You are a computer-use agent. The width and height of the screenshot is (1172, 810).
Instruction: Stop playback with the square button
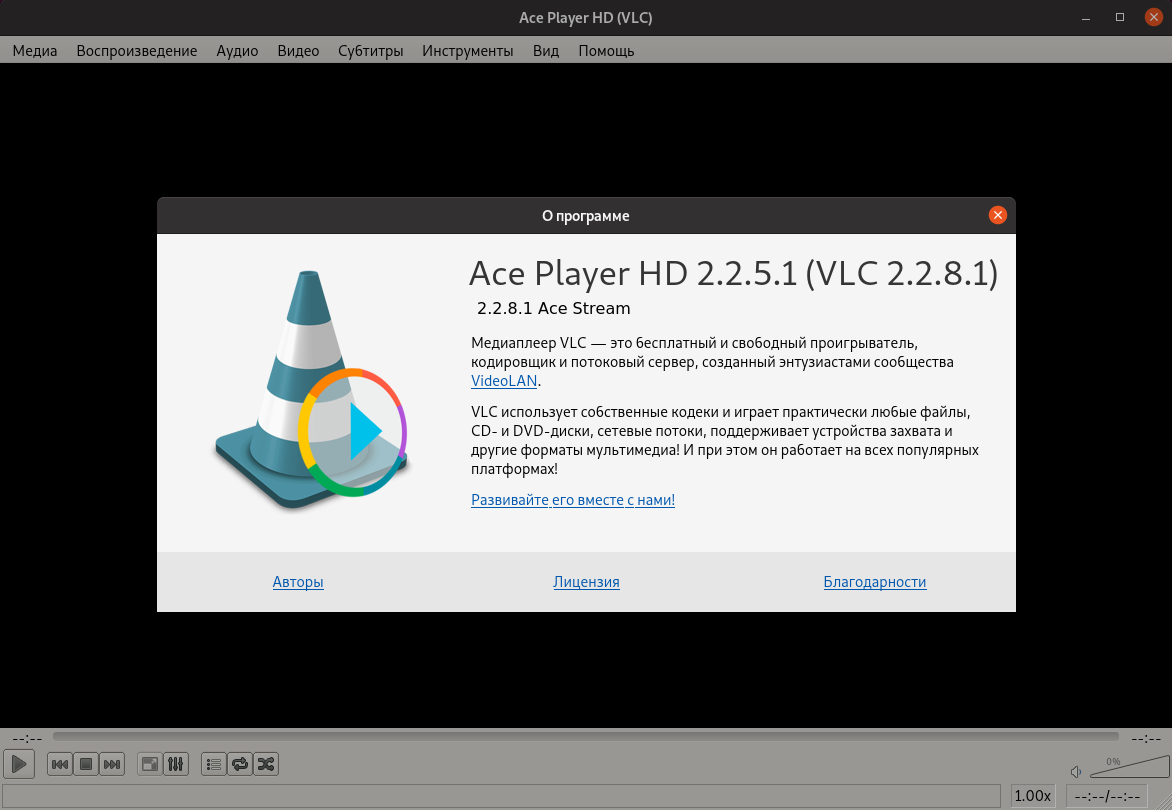click(86, 764)
